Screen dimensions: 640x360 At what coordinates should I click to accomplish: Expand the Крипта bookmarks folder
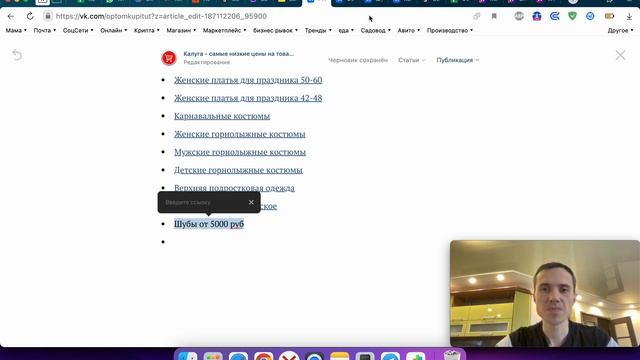(x=147, y=30)
